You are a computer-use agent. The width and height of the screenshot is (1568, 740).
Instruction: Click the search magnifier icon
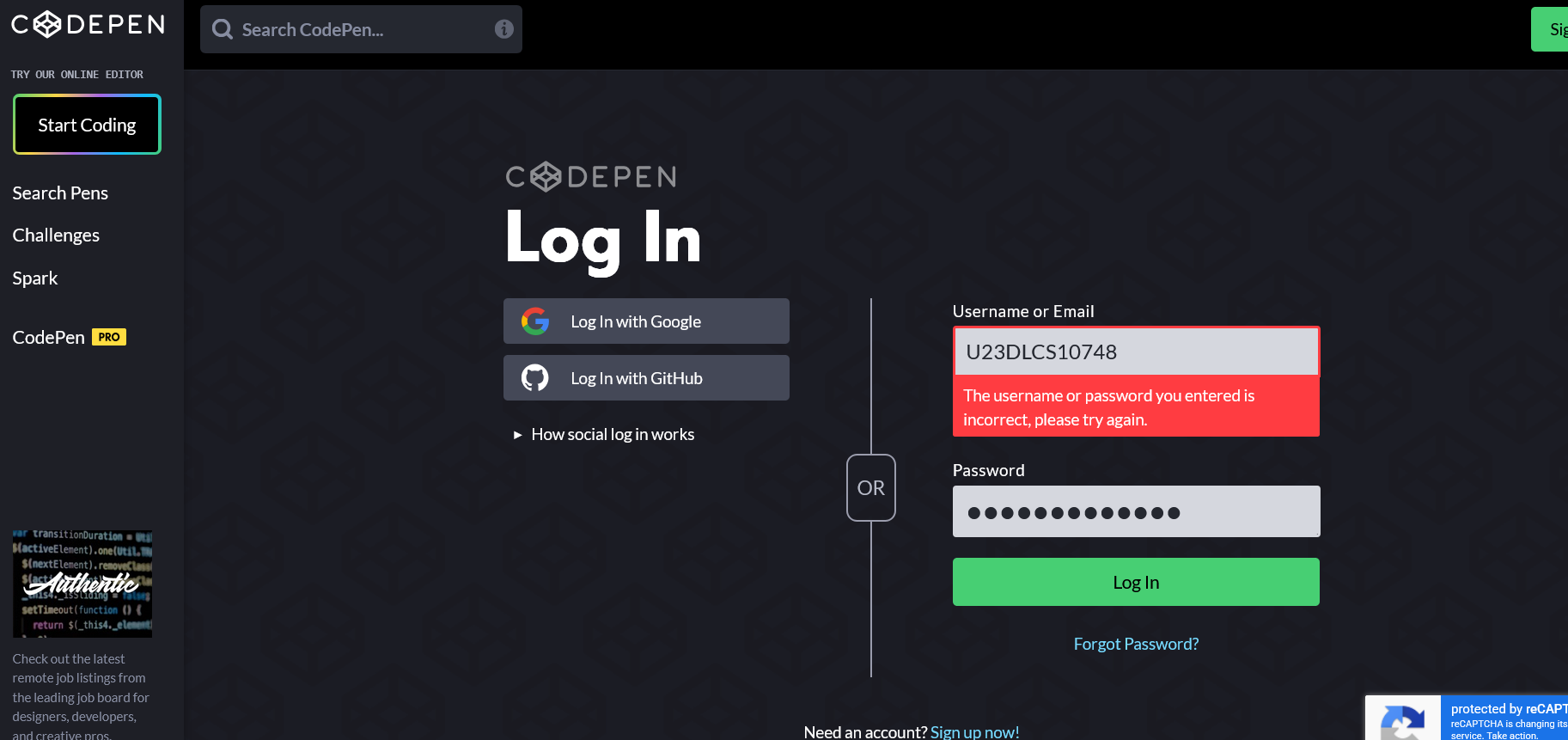coord(223,29)
